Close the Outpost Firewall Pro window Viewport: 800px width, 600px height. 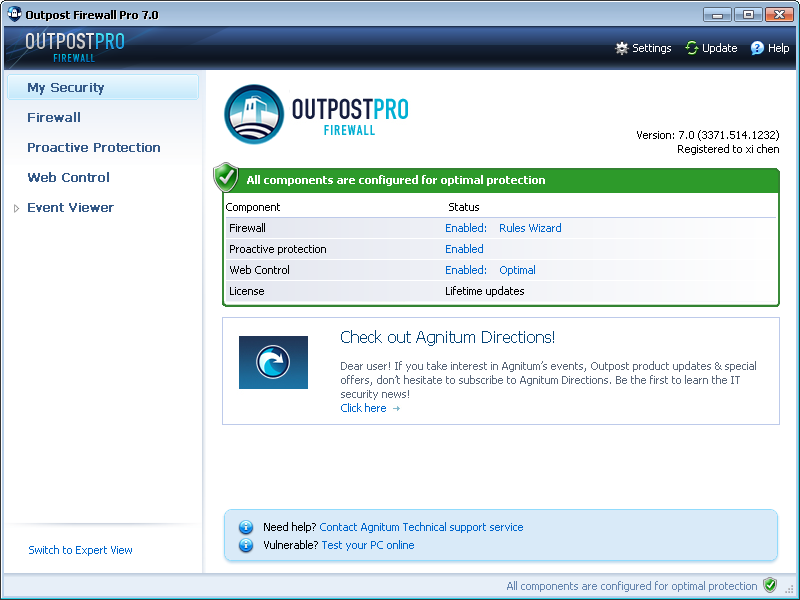click(780, 14)
